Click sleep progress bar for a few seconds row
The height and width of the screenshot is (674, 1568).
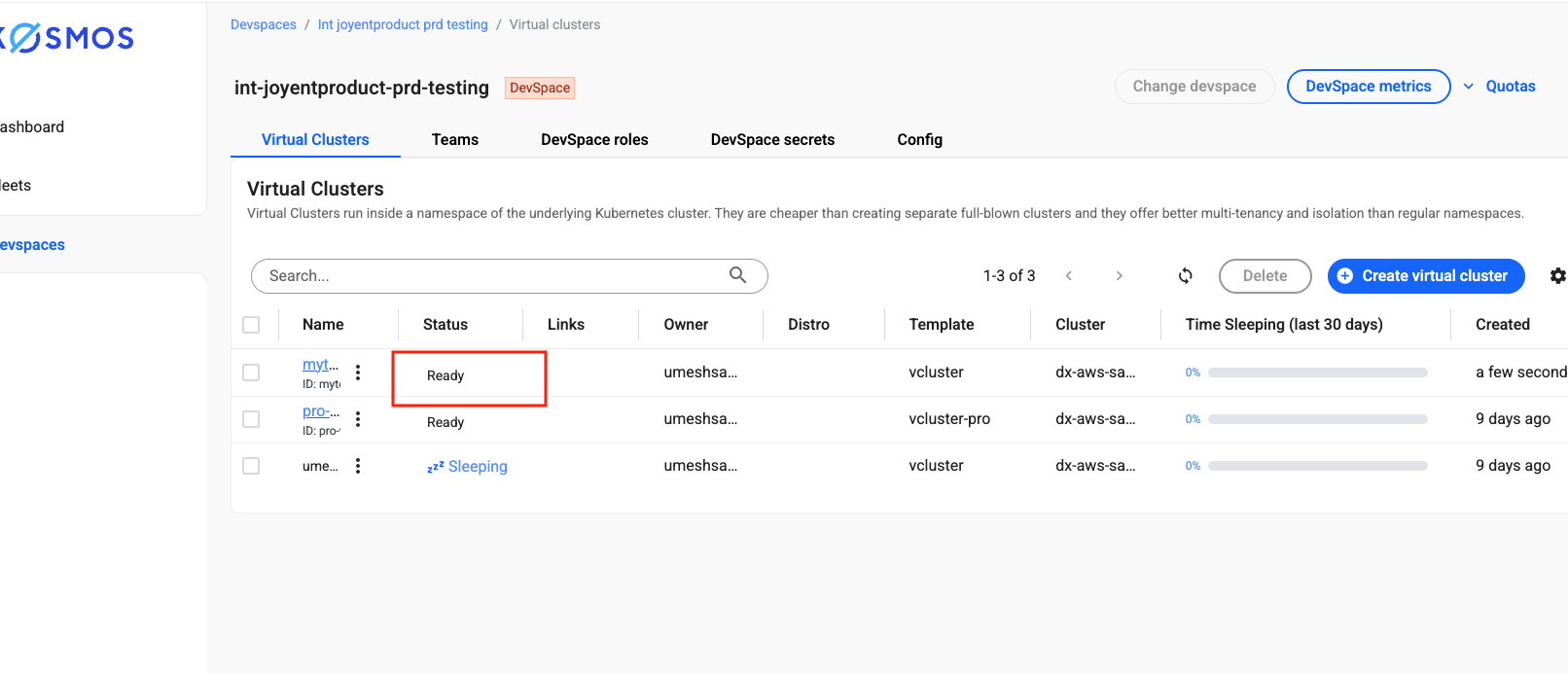[x=1318, y=372]
